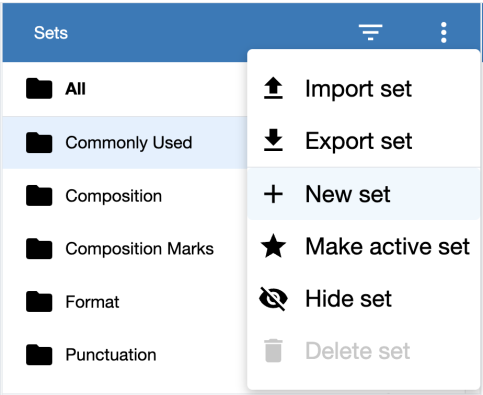
Task: Toggle the crossed-eye Hide set icon
Action: [x=273, y=298]
